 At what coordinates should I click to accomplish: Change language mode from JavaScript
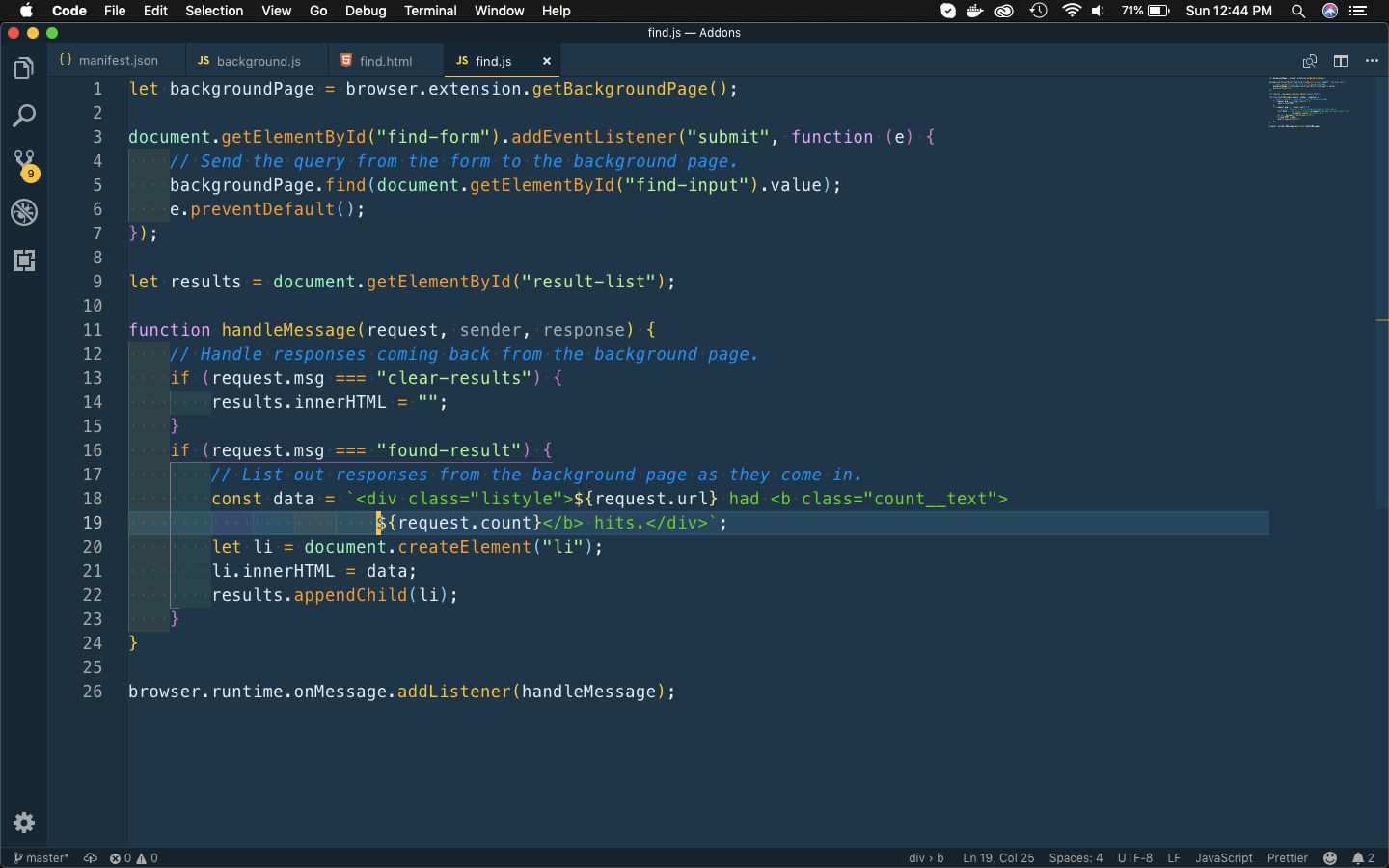1224,857
